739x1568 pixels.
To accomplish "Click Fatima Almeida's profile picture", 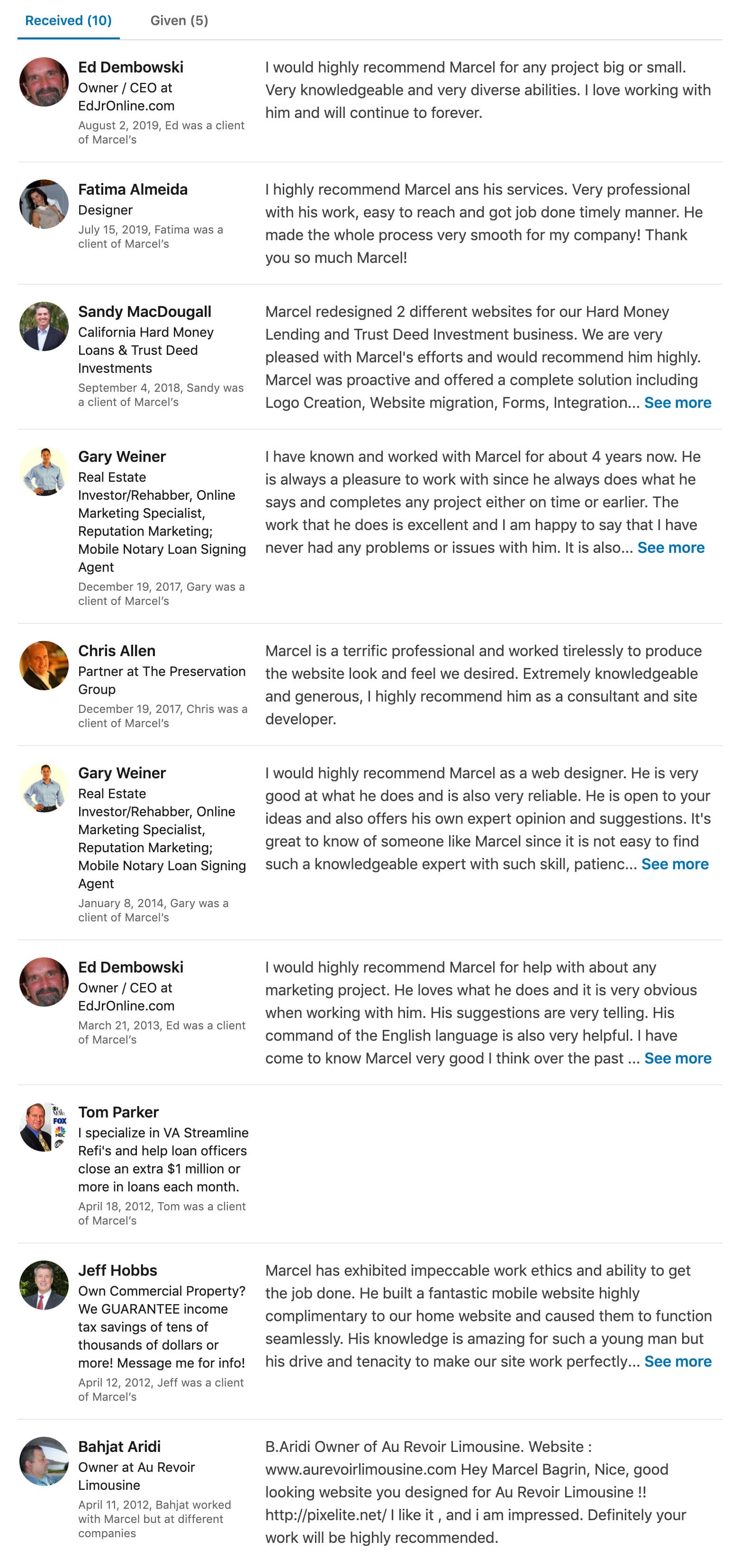I will pyautogui.click(x=44, y=205).
